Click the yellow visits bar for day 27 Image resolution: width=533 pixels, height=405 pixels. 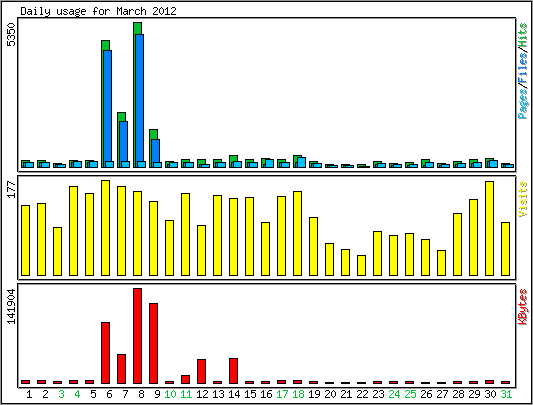click(x=441, y=263)
